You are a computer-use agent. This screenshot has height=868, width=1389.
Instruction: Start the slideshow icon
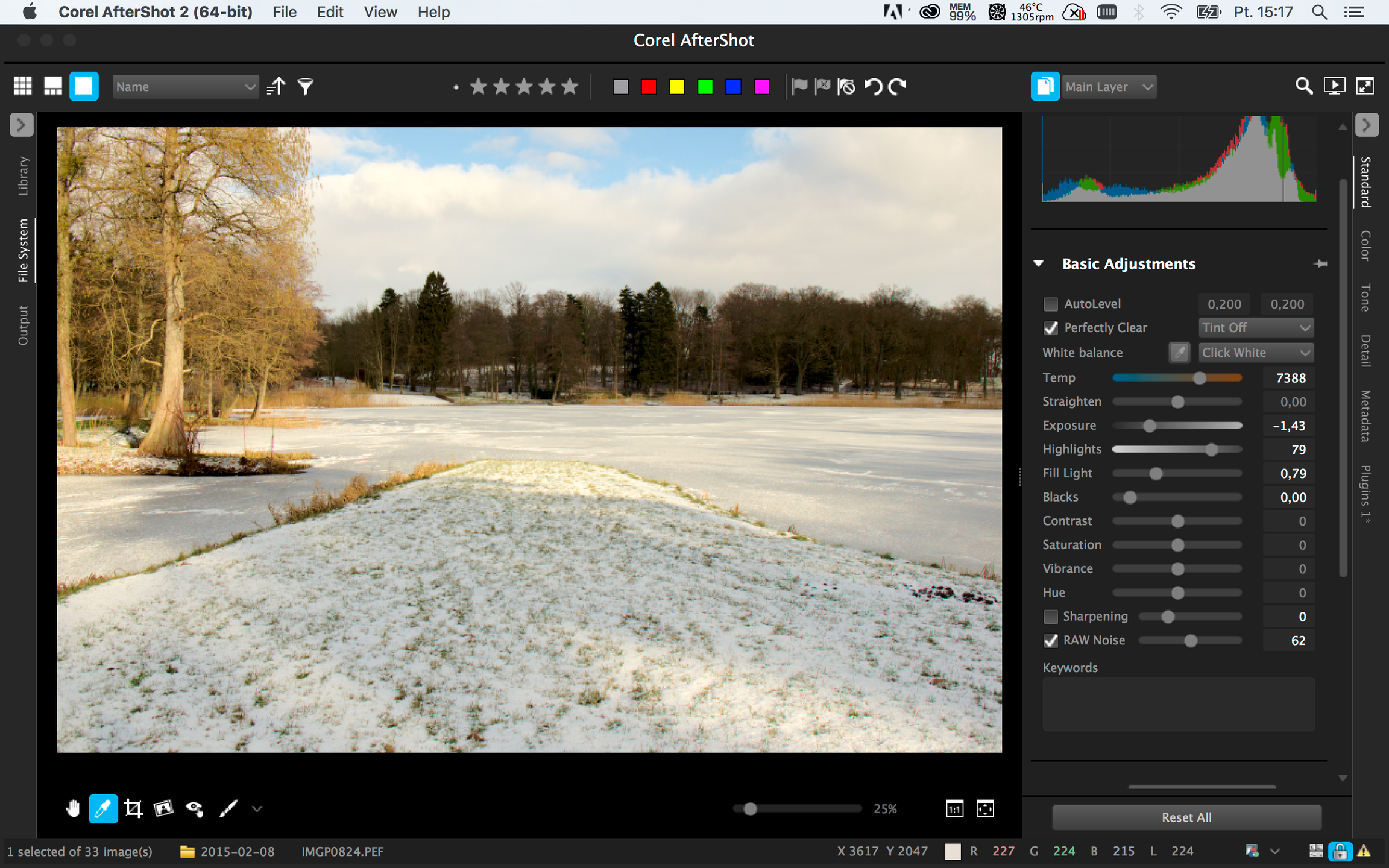[1334, 86]
